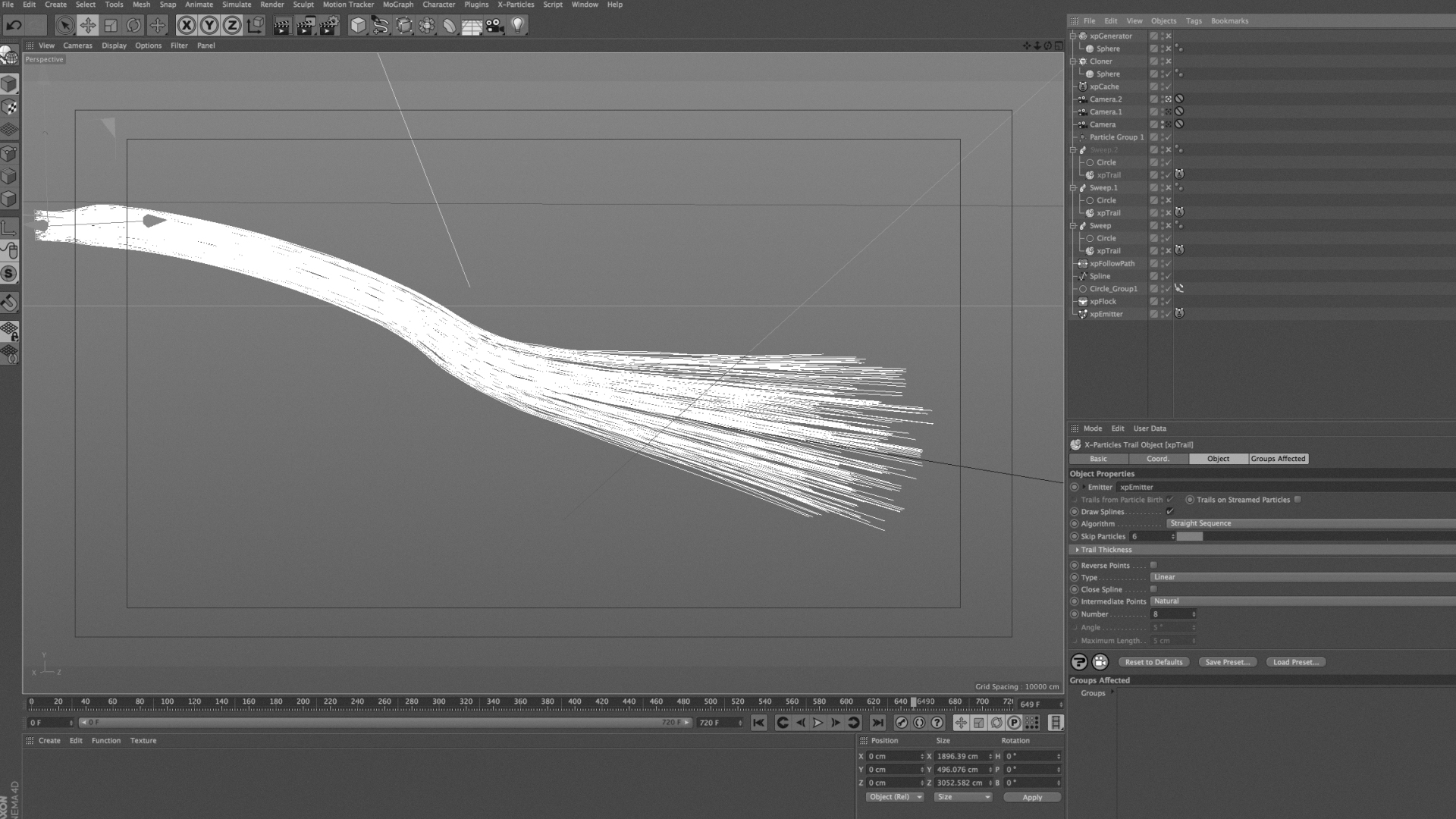1456x819 pixels.
Task: Open Intermediate Points Natural dropdown
Action: [1303, 601]
